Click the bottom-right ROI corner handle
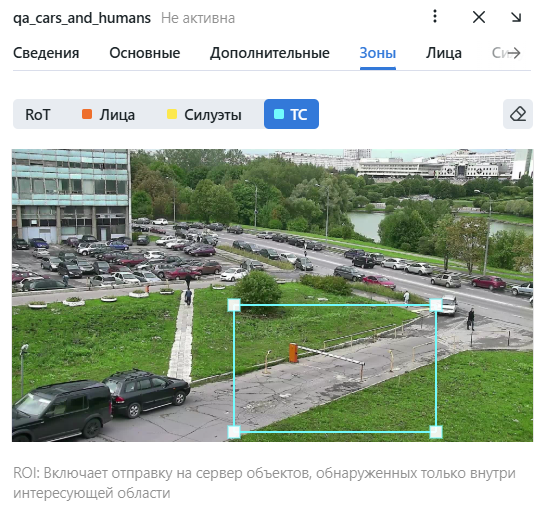This screenshot has width=552, height=524. 436,432
